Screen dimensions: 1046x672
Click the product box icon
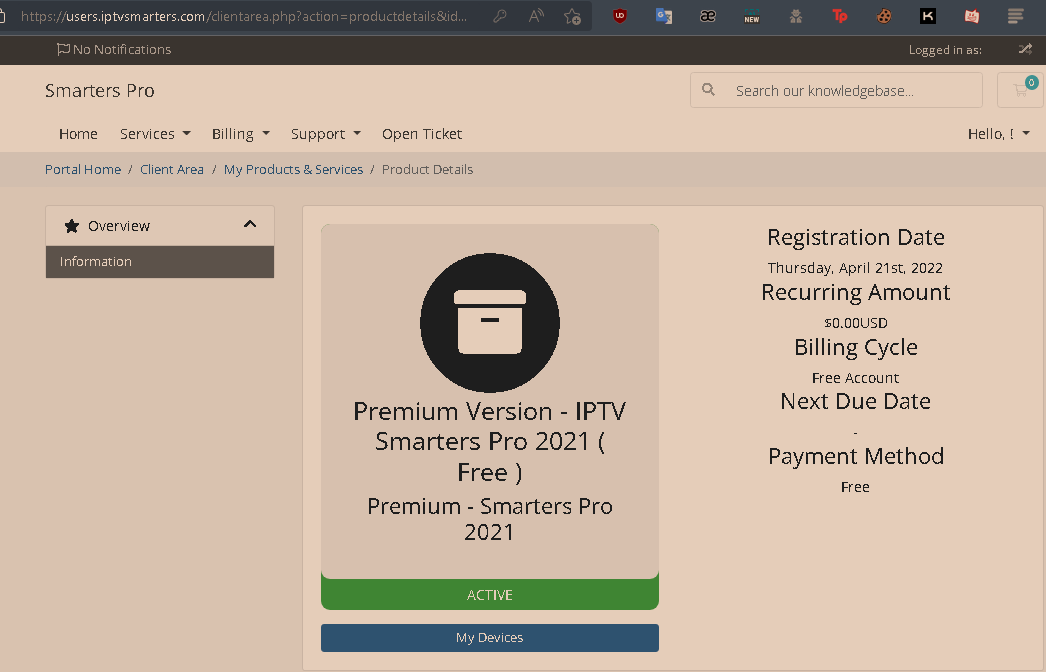[x=490, y=322]
